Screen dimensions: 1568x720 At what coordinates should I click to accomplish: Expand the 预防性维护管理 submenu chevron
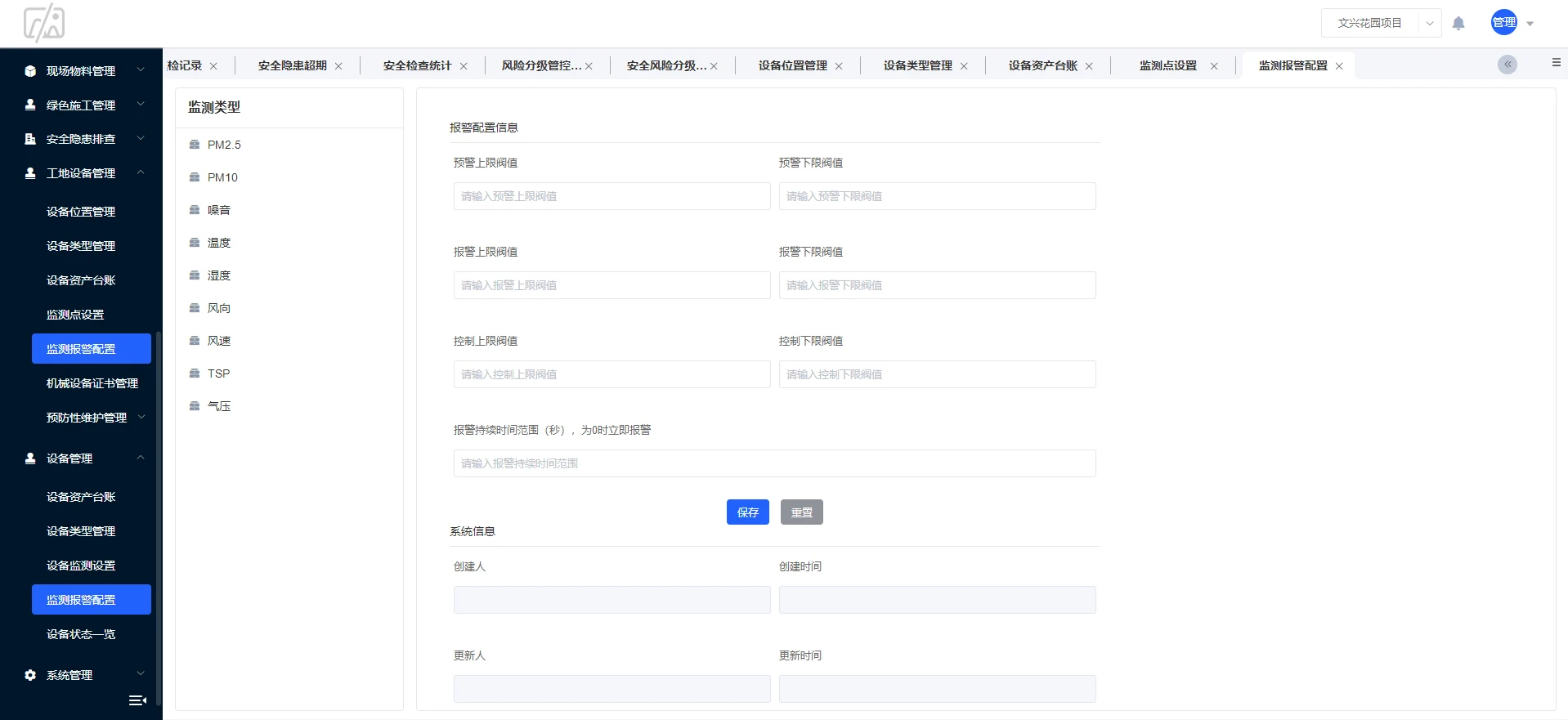141,417
